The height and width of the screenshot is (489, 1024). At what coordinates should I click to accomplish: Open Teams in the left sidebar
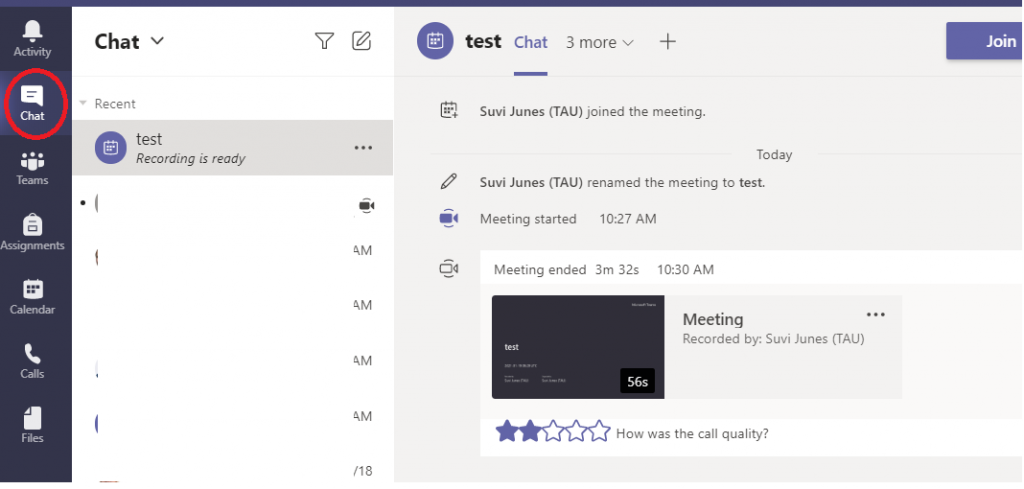[x=32, y=167]
